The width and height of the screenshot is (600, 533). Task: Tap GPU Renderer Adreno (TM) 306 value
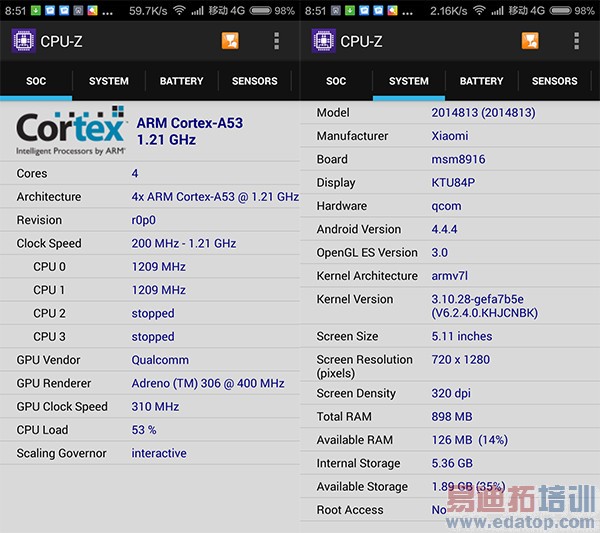click(208, 383)
